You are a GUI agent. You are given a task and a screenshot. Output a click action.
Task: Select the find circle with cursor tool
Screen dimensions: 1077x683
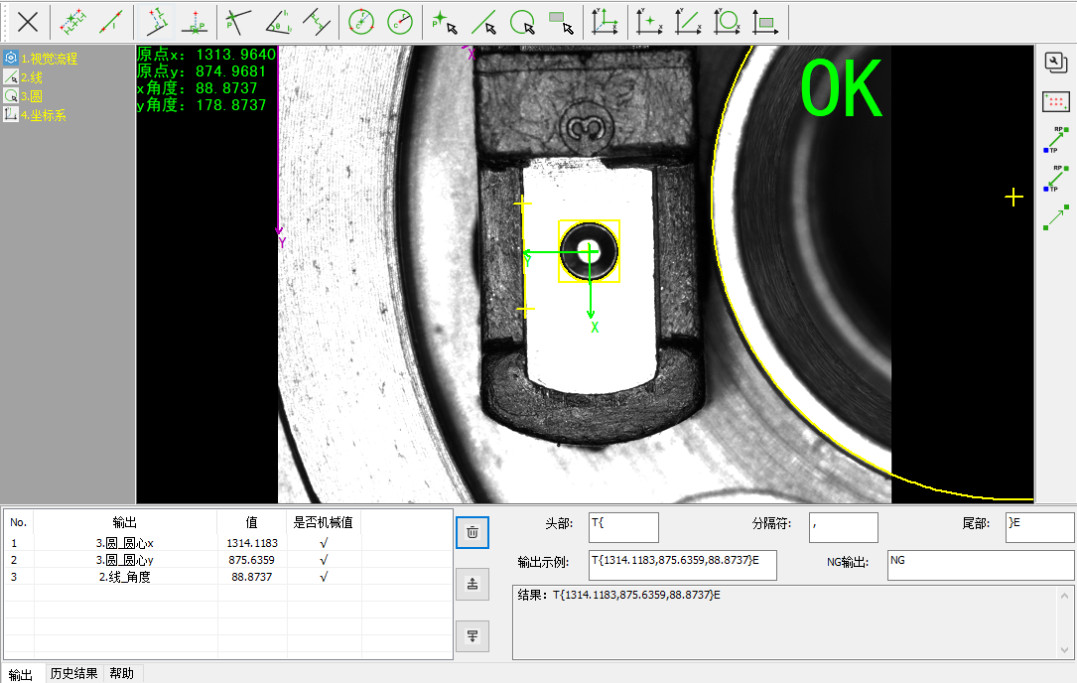[x=522, y=21]
